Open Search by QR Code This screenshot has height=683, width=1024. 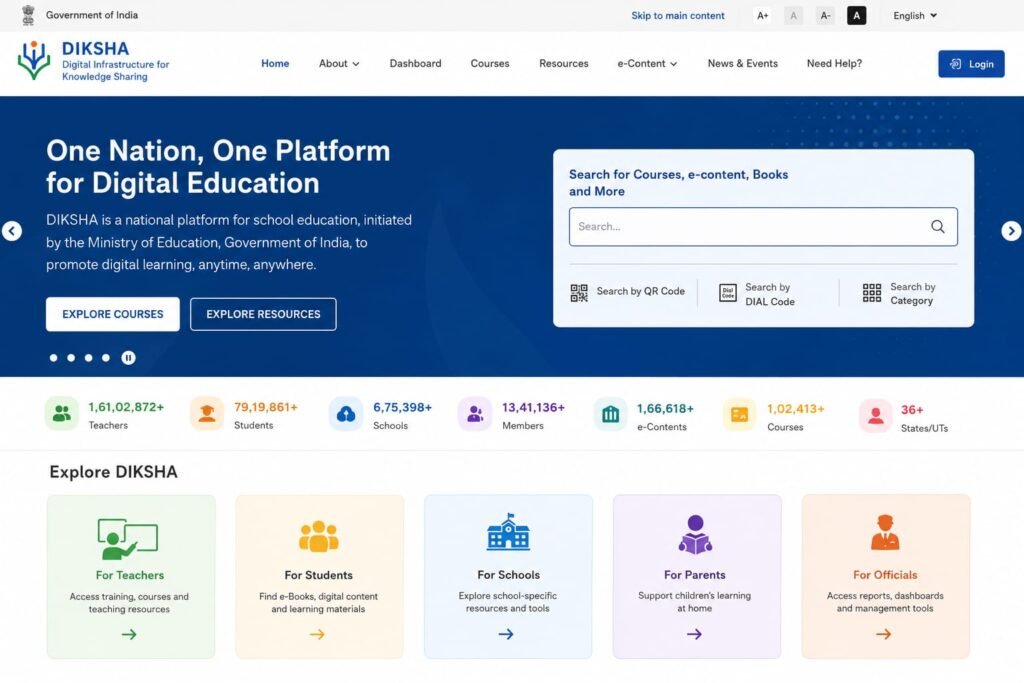tap(628, 292)
